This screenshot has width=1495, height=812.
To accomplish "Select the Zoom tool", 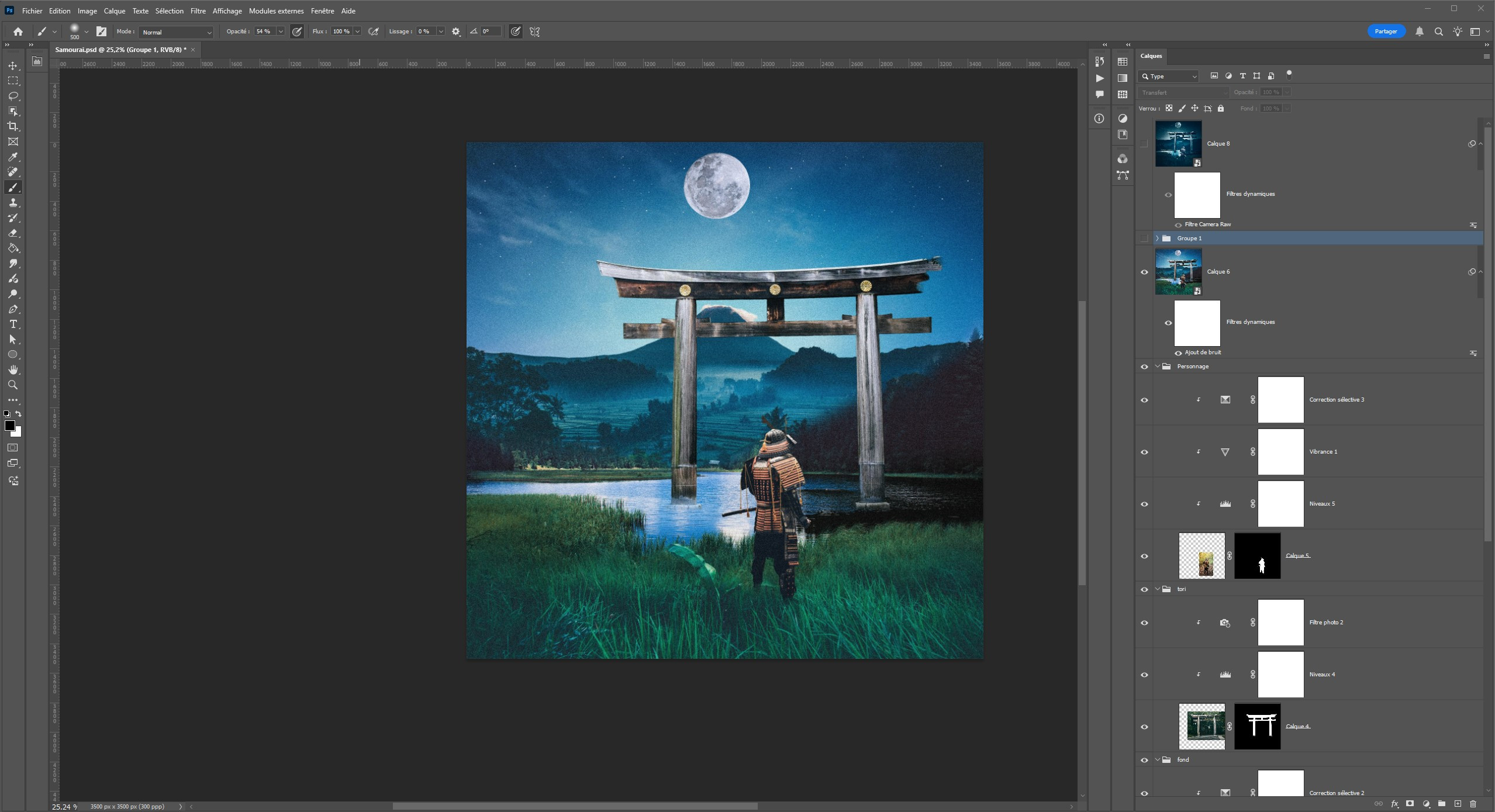I will tap(13, 385).
